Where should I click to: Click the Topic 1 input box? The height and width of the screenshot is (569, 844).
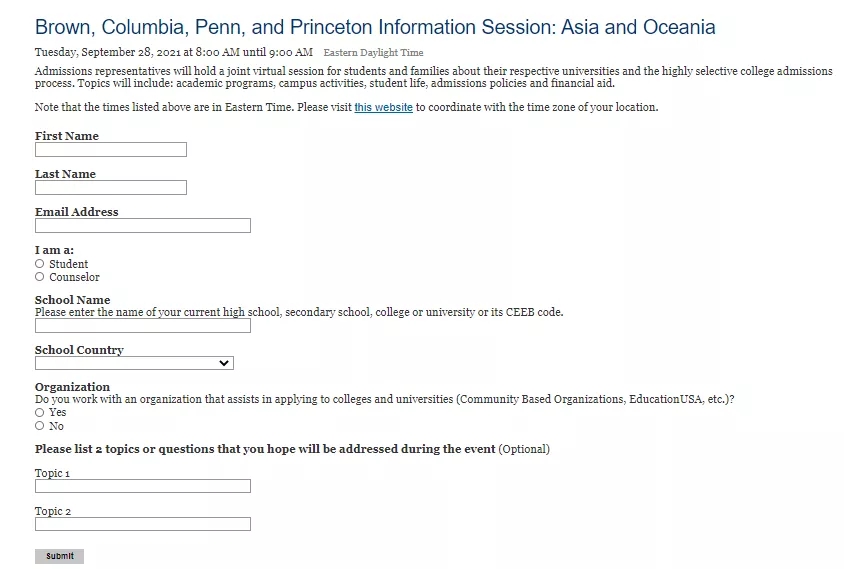(142, 487)
